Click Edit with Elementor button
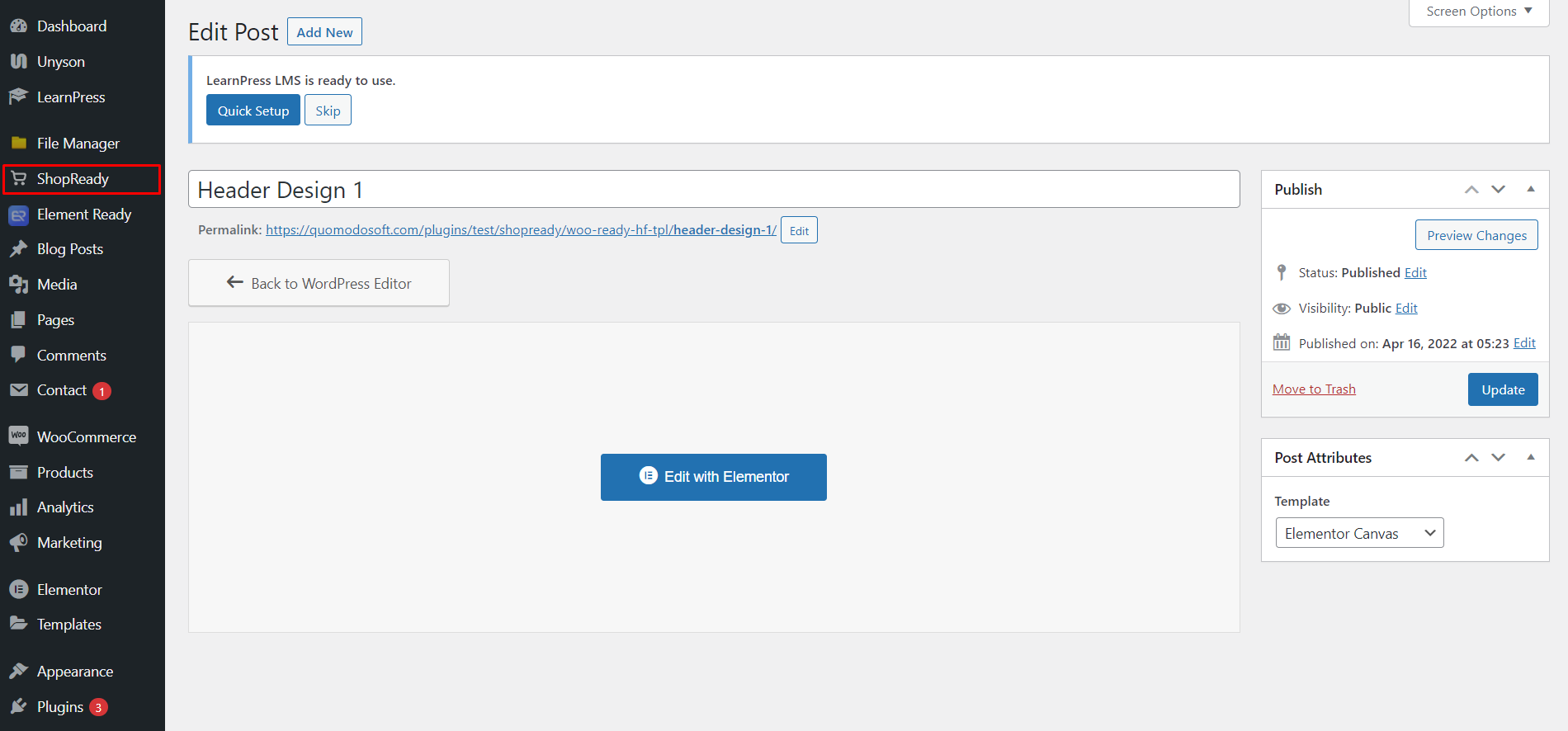This screenshot has height=731, width=1568. click(714, 477)
